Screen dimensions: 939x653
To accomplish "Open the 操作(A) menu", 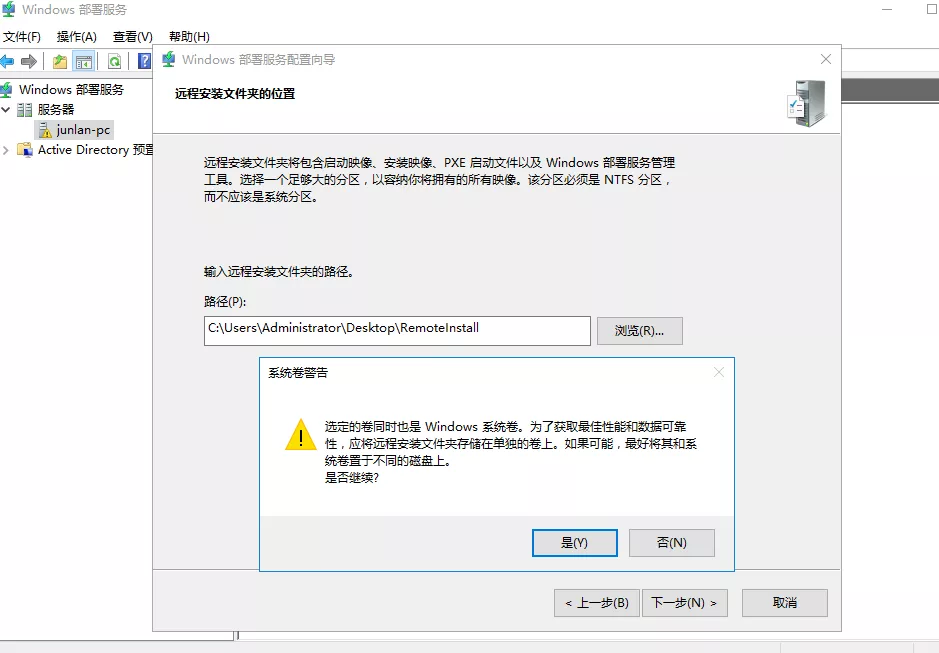I will pyautogui.click(x=77, y=37).
